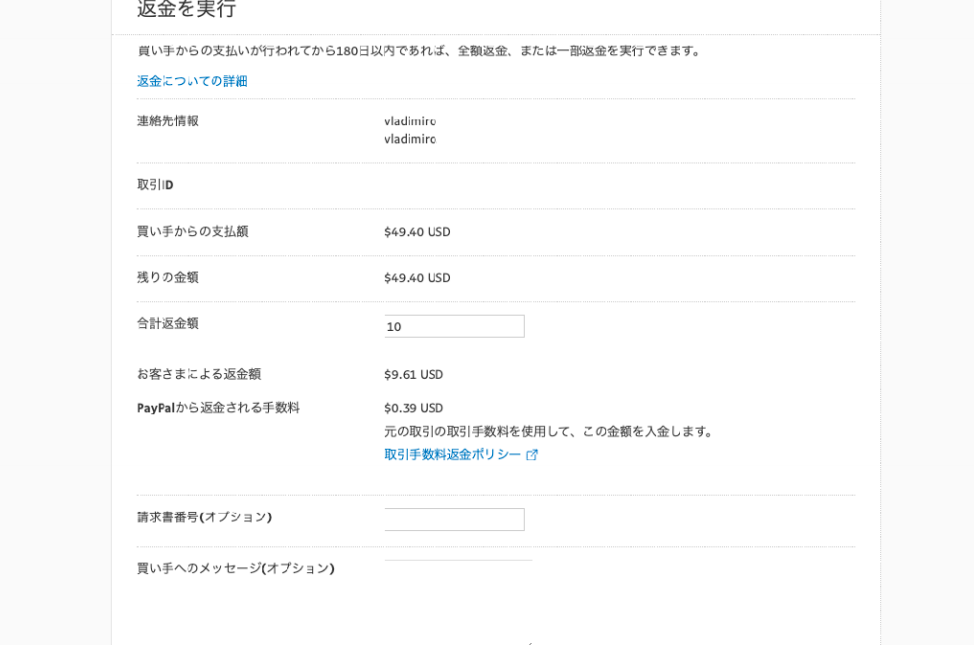The image size is (974, 645).
Task: Click the second vladimiro contact name line
Action: click(x=410, y=139)
